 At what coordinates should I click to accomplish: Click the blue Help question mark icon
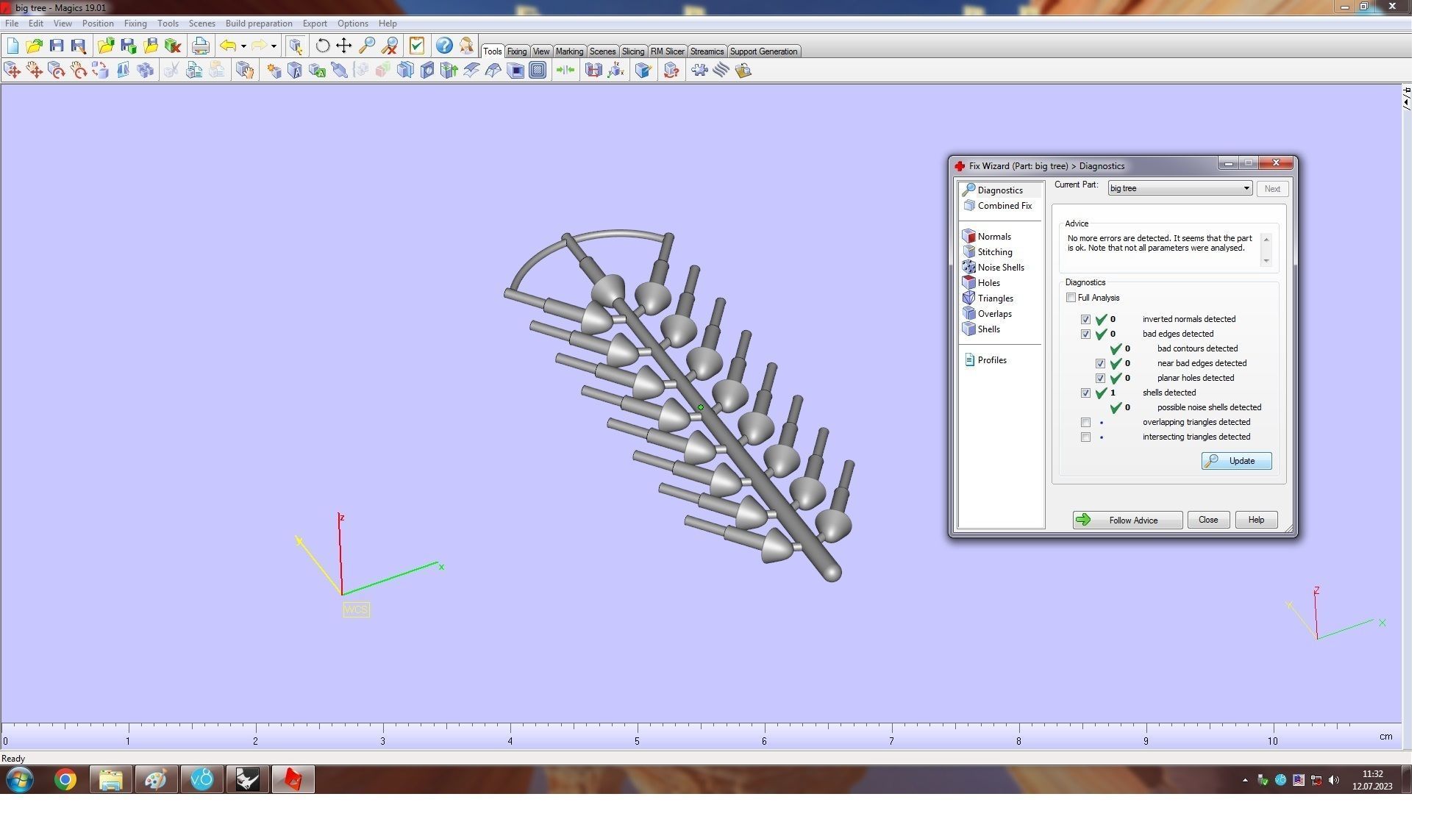pos(443,46)
